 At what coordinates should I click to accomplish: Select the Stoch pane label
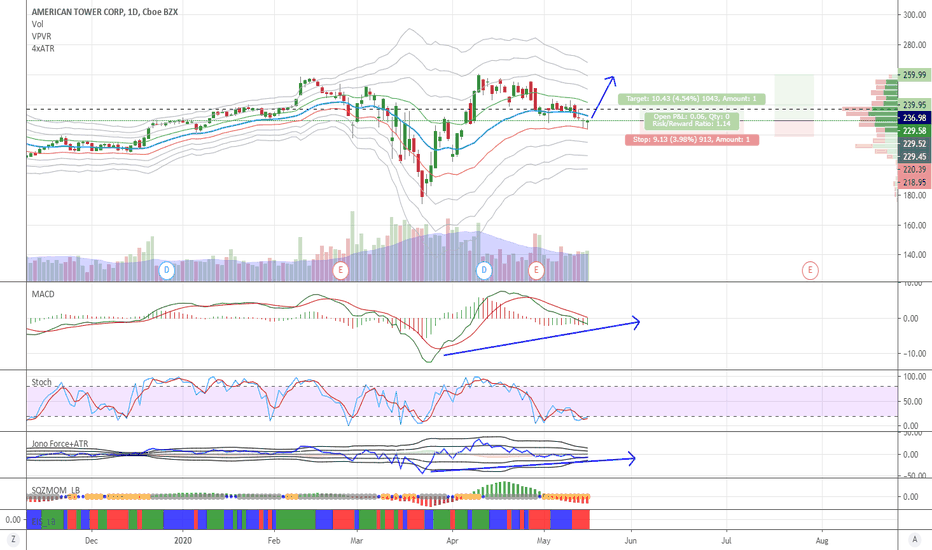(x=42, y=382)
